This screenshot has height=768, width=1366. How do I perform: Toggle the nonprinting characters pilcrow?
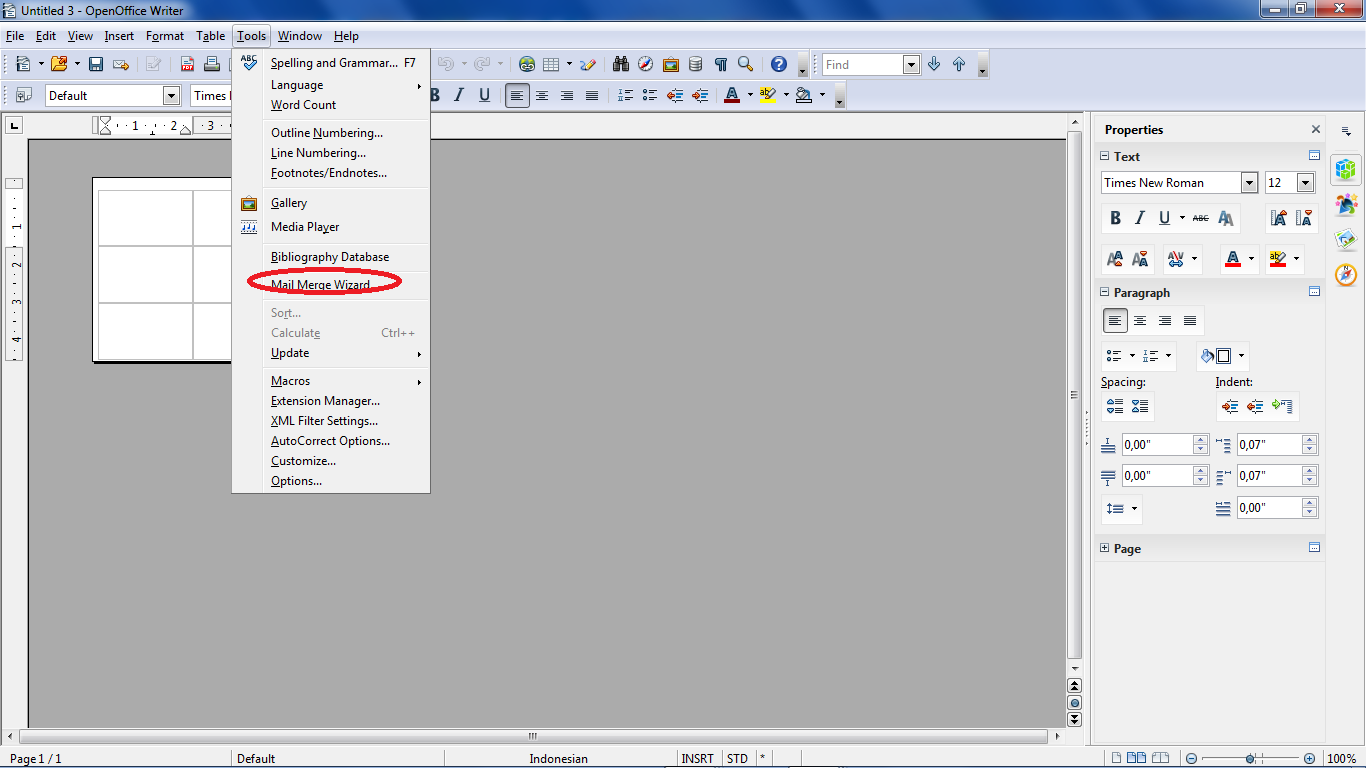pos(720,63)
